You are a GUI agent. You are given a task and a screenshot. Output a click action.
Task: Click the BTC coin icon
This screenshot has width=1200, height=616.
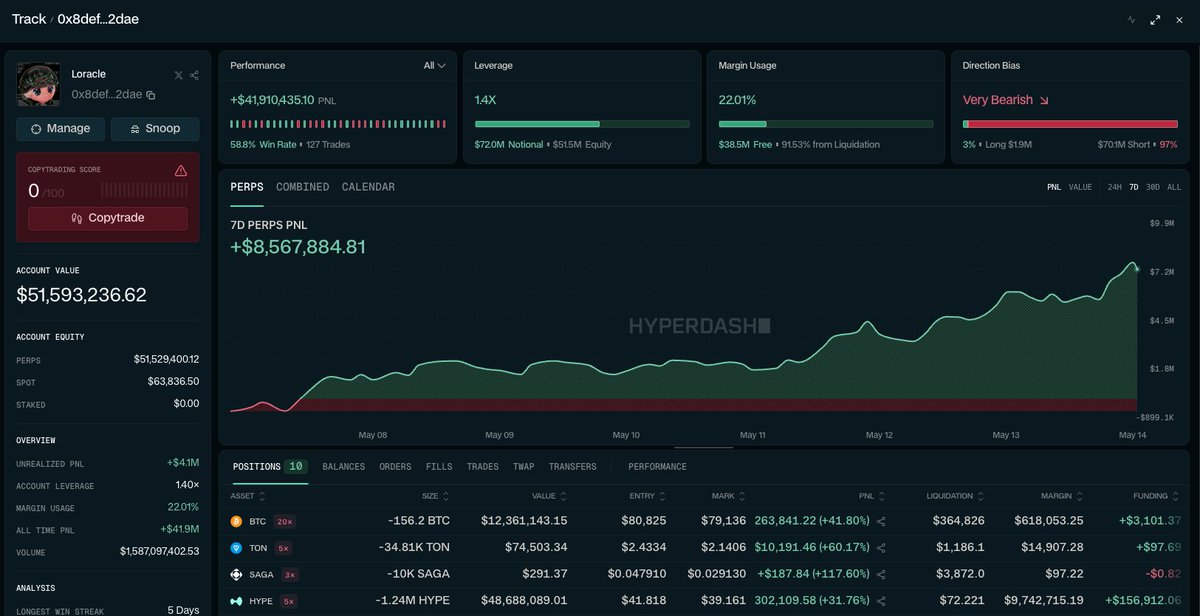coord(237,521)
